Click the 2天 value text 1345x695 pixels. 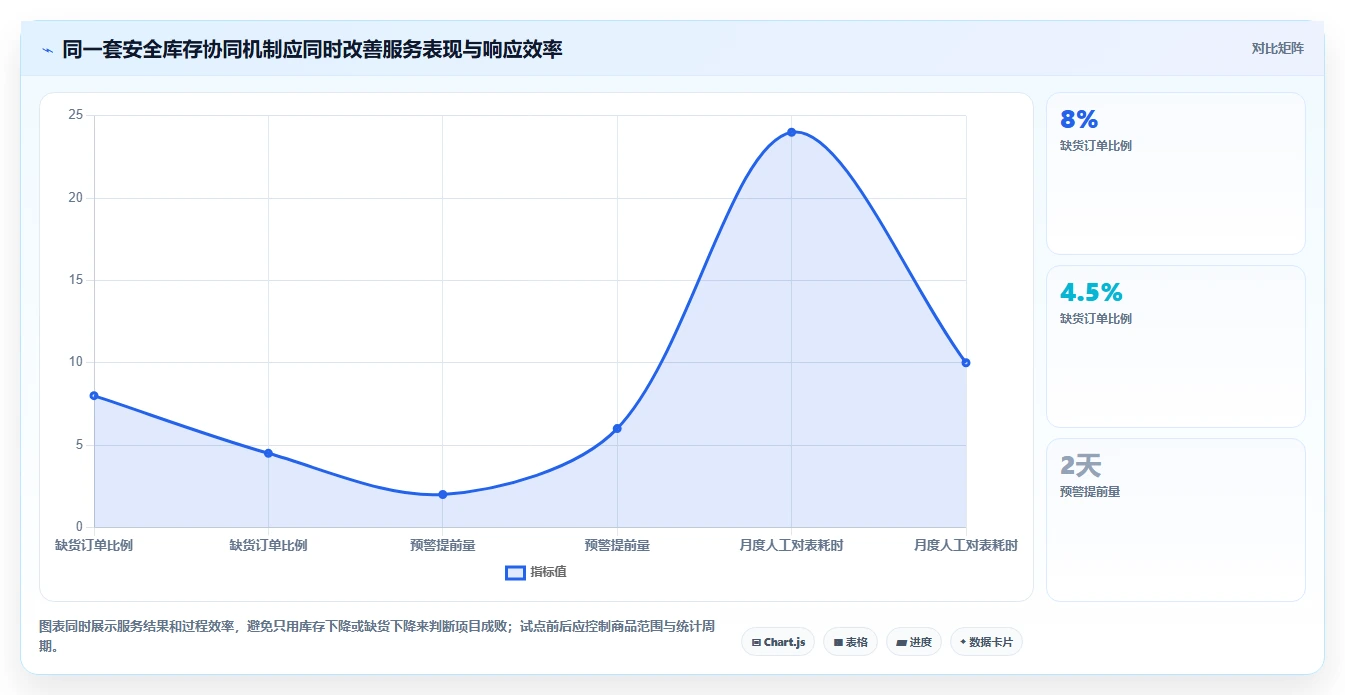(x=1081, y=465)
